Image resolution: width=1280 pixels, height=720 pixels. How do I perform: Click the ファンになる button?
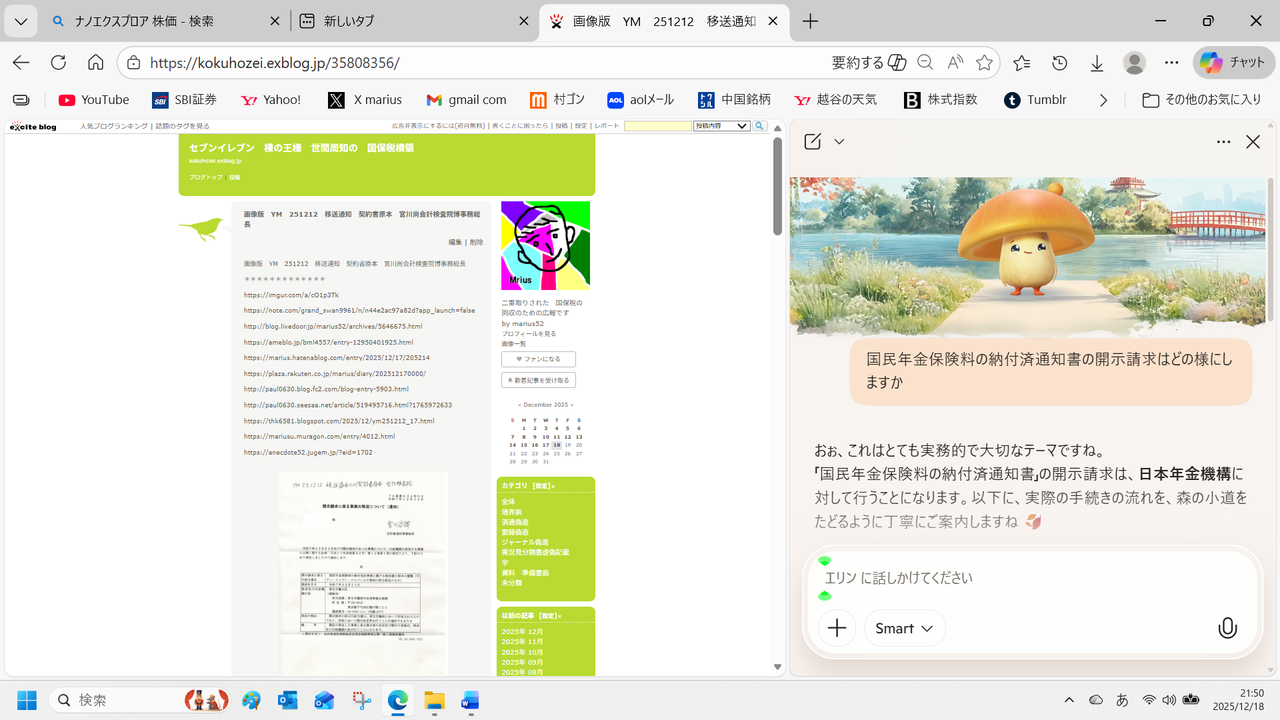(x=538, y=359)
